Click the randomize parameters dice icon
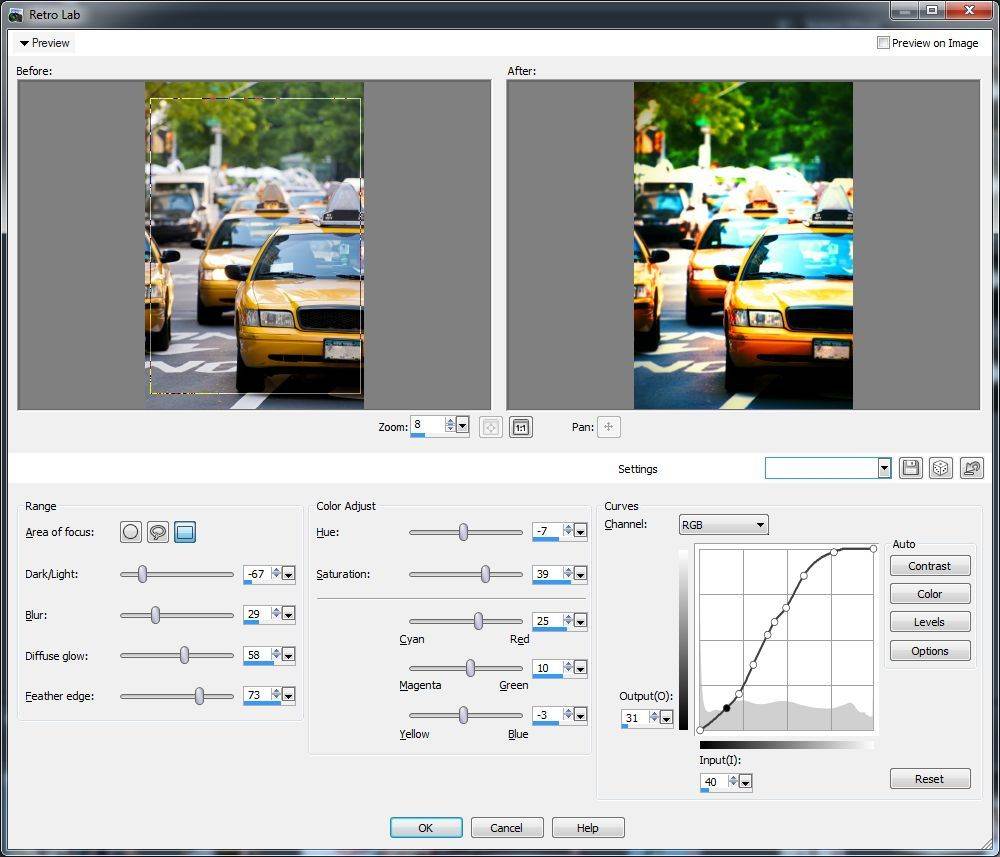Image resolution: width=1000 pixels, height=857 pixels. 940,468
